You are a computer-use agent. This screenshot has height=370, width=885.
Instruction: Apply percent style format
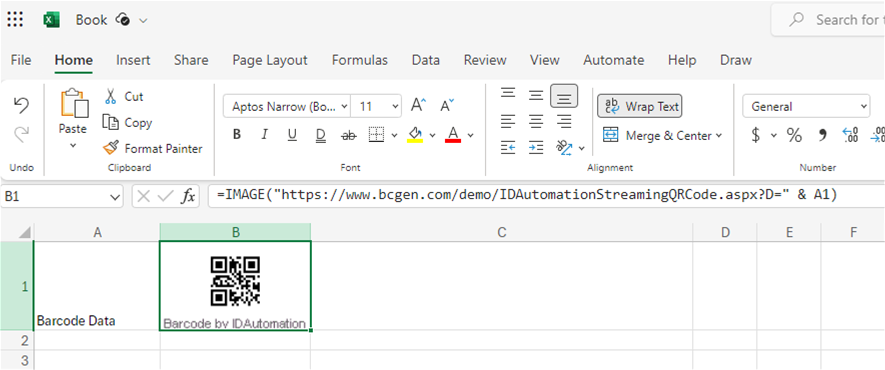point(794,135)
